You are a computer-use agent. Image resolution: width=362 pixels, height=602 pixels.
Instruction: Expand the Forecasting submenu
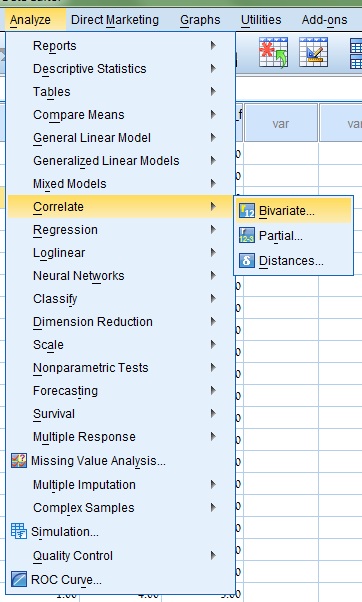121,391
